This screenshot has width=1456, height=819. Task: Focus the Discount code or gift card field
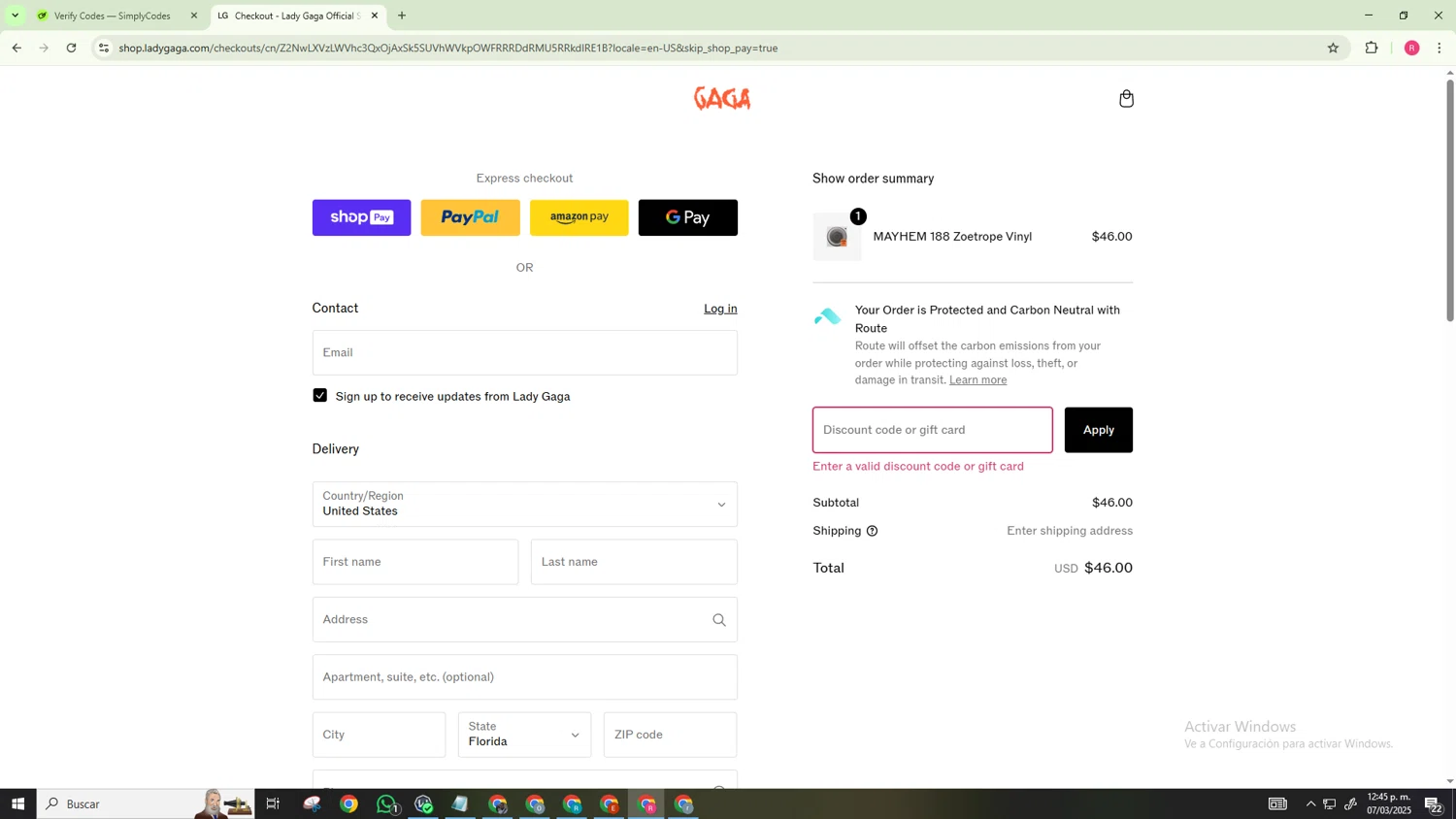coord(932,430)
